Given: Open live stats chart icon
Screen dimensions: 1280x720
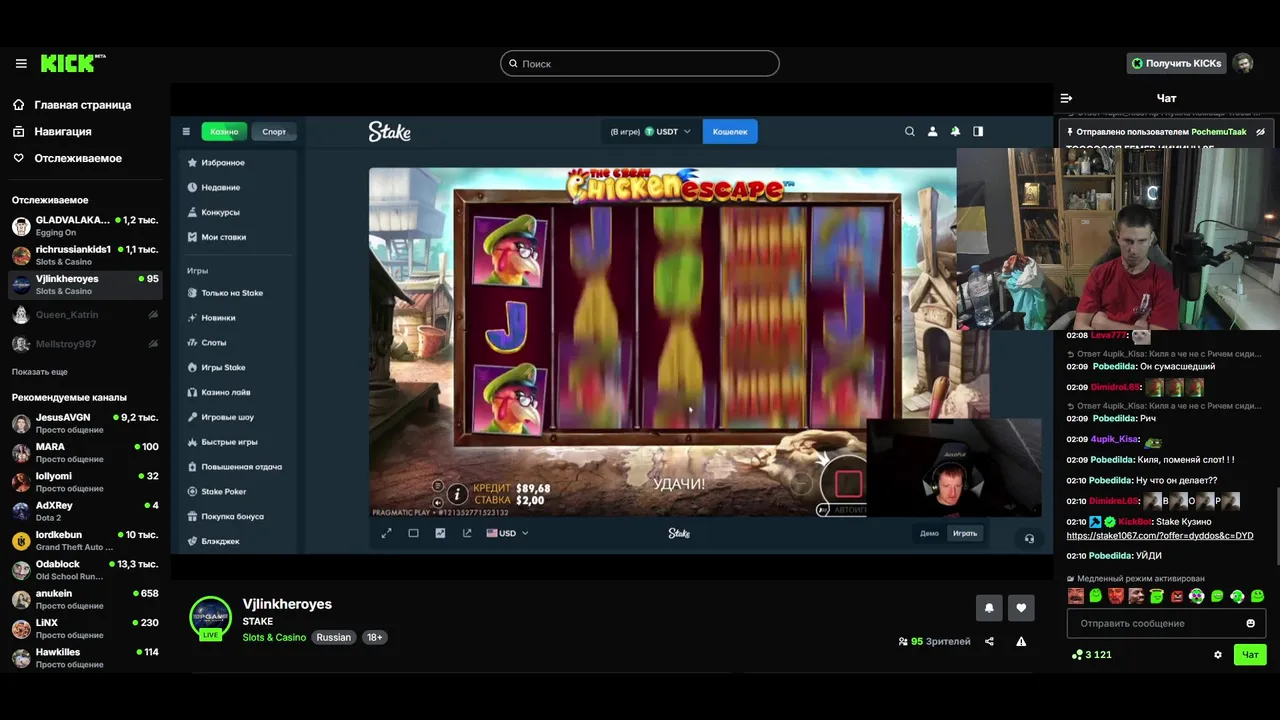Looking at the screenshot, I should (x=440, y=533).
